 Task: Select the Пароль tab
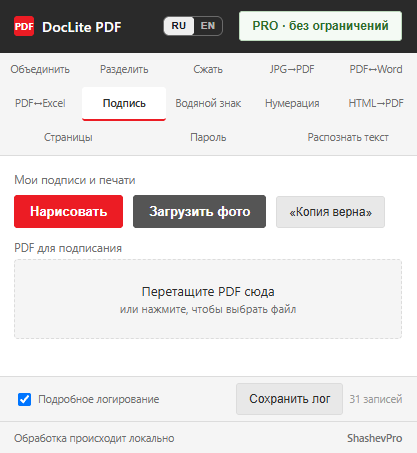tap(208, 137)
